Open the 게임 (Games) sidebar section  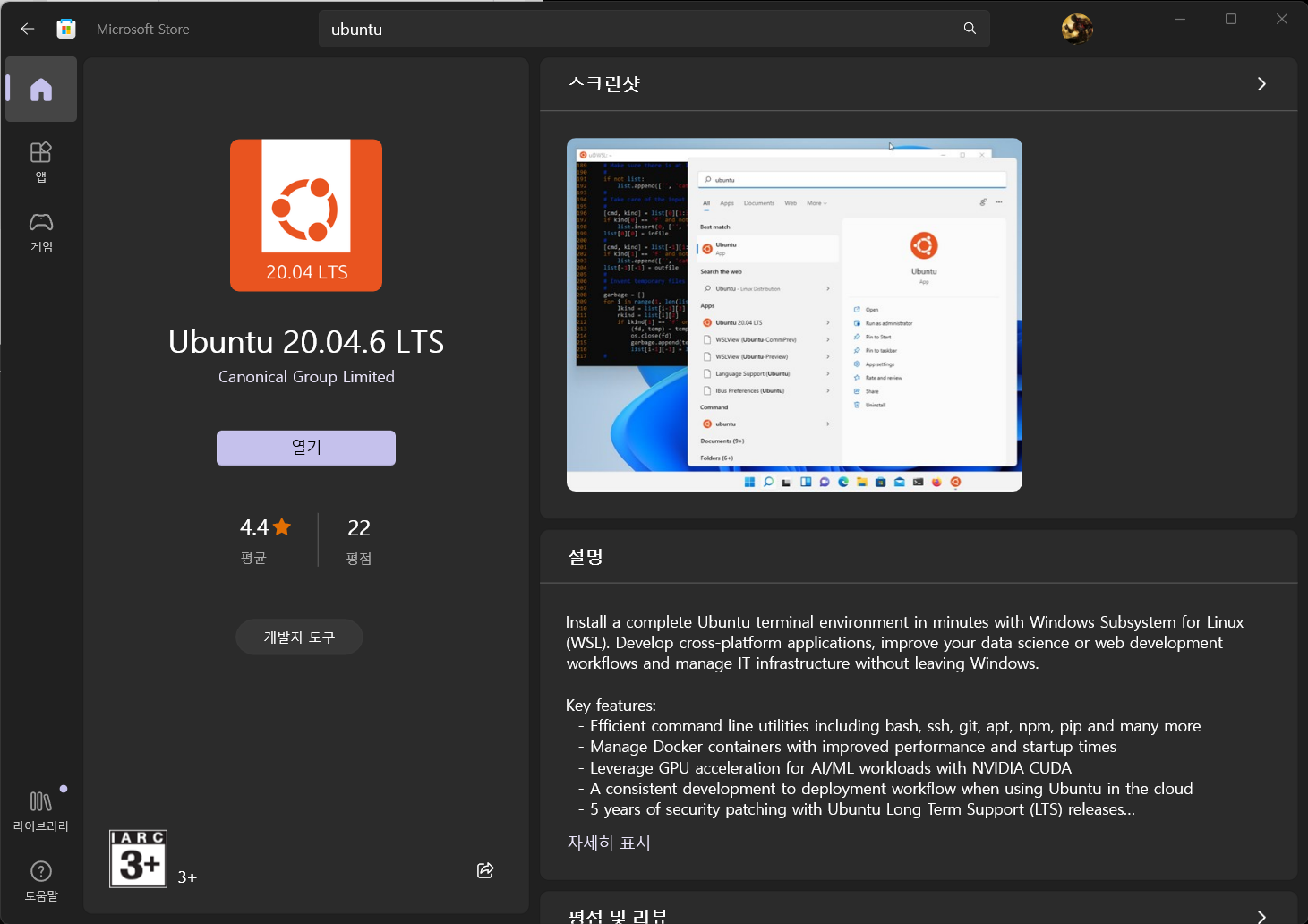tap(41, 233)
